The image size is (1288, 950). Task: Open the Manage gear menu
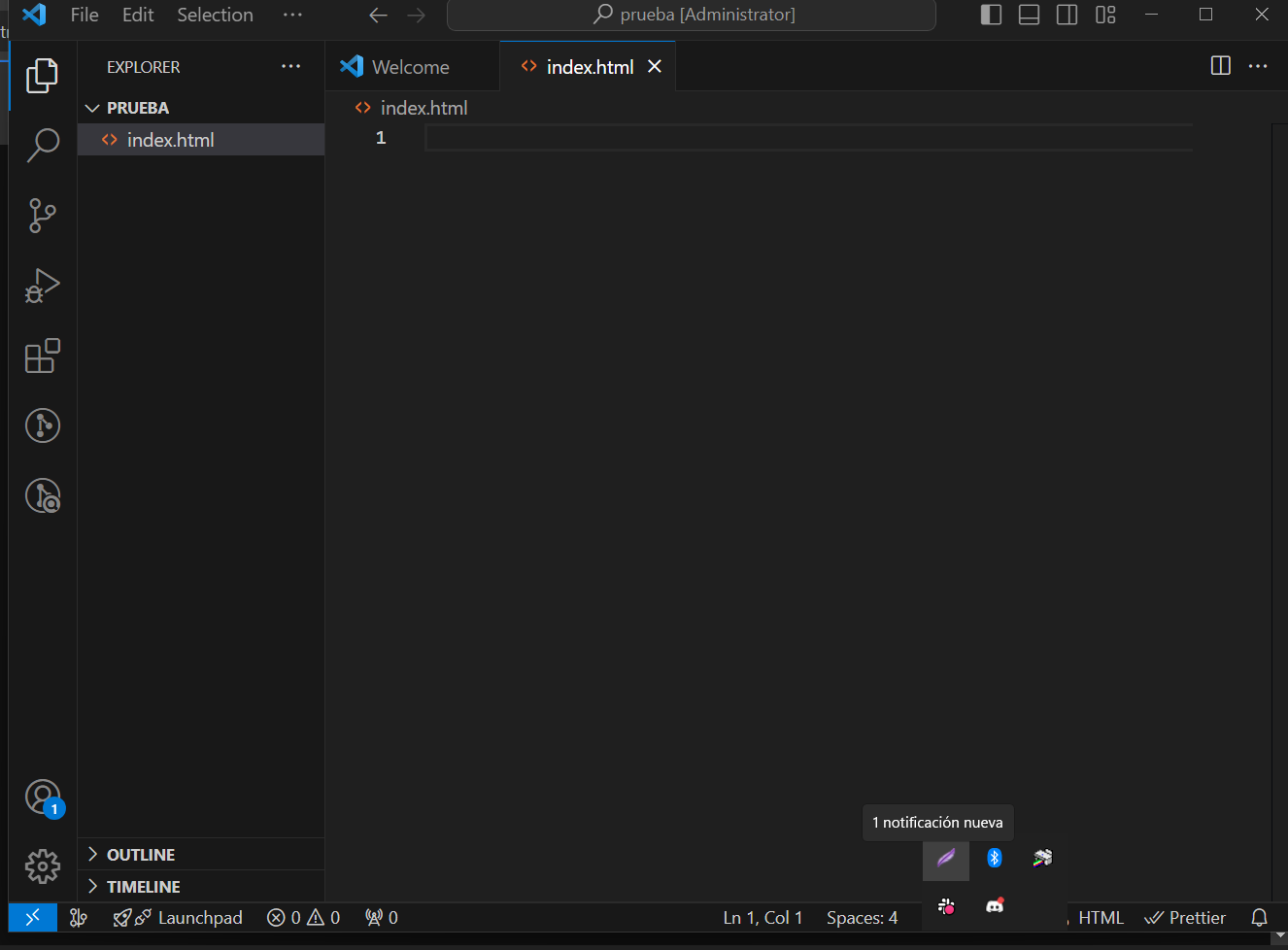[x=42, y=866]
